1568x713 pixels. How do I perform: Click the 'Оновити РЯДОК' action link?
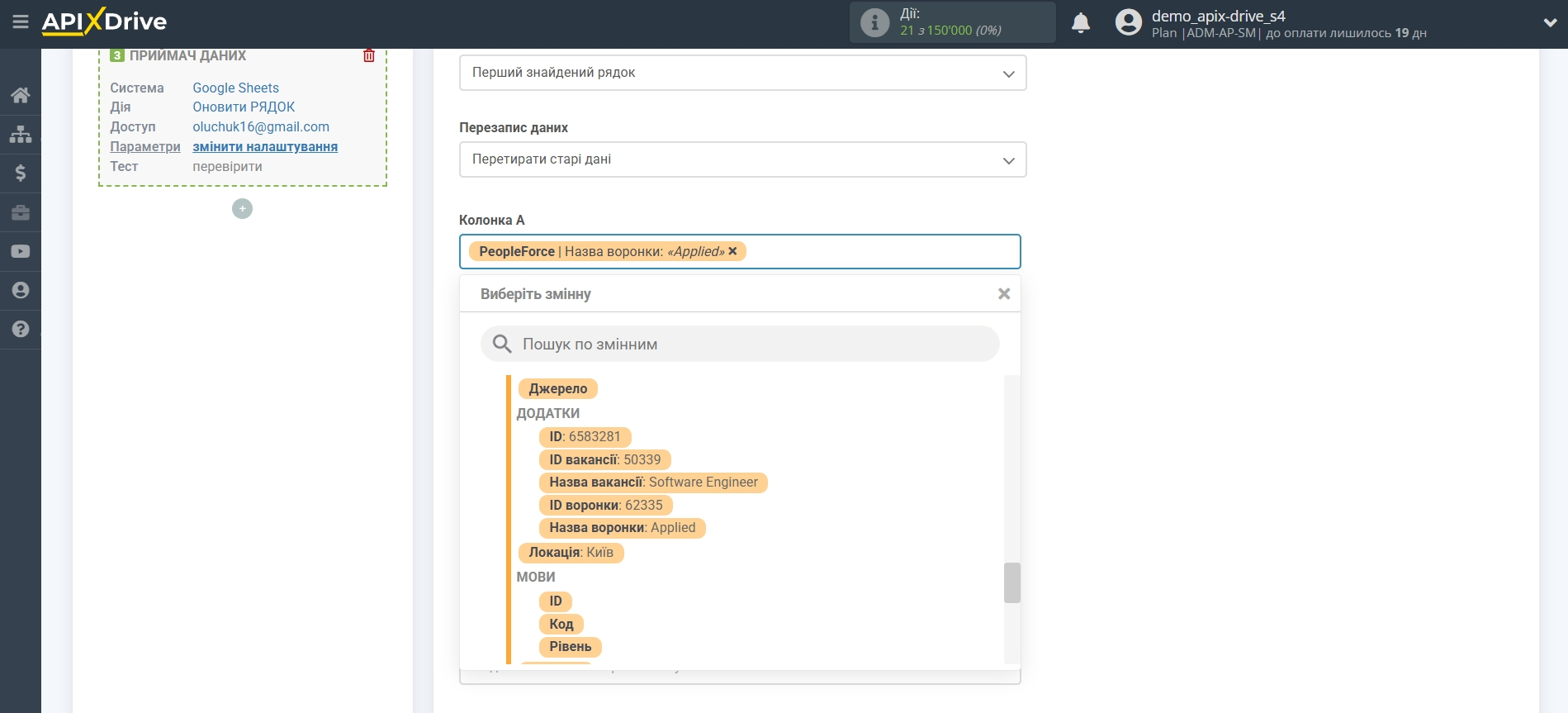coord(244,107)
